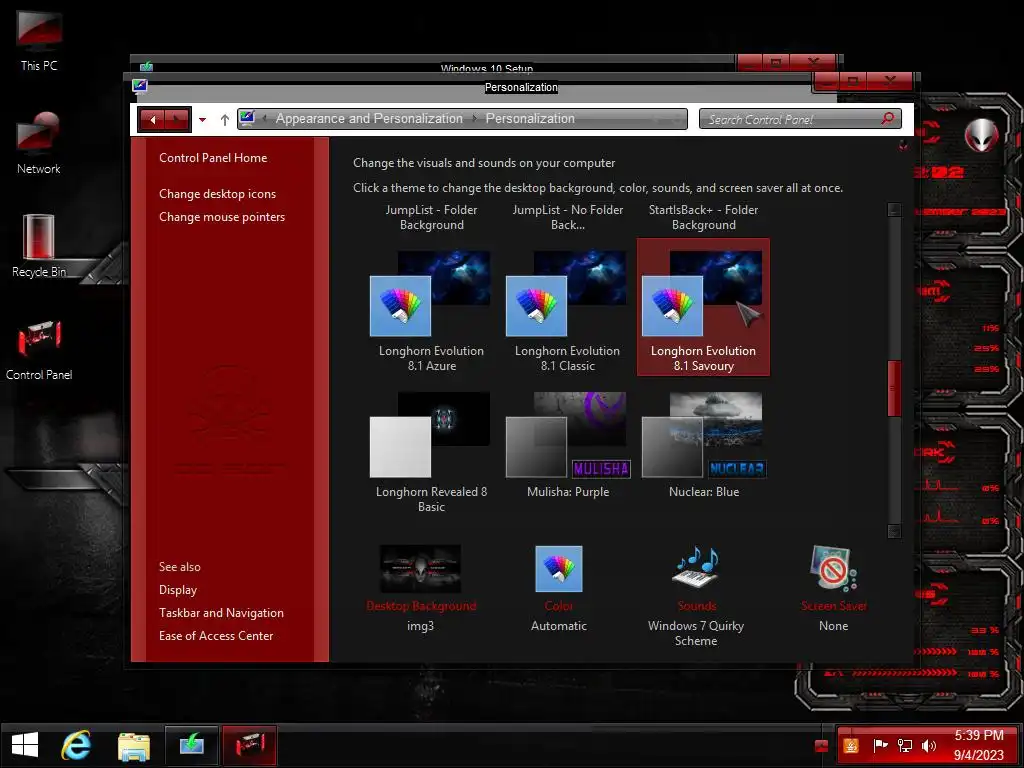This screenshot has height=768, width=1024.
Task: Open Taskbar and Navigation link
Action: 221,613
